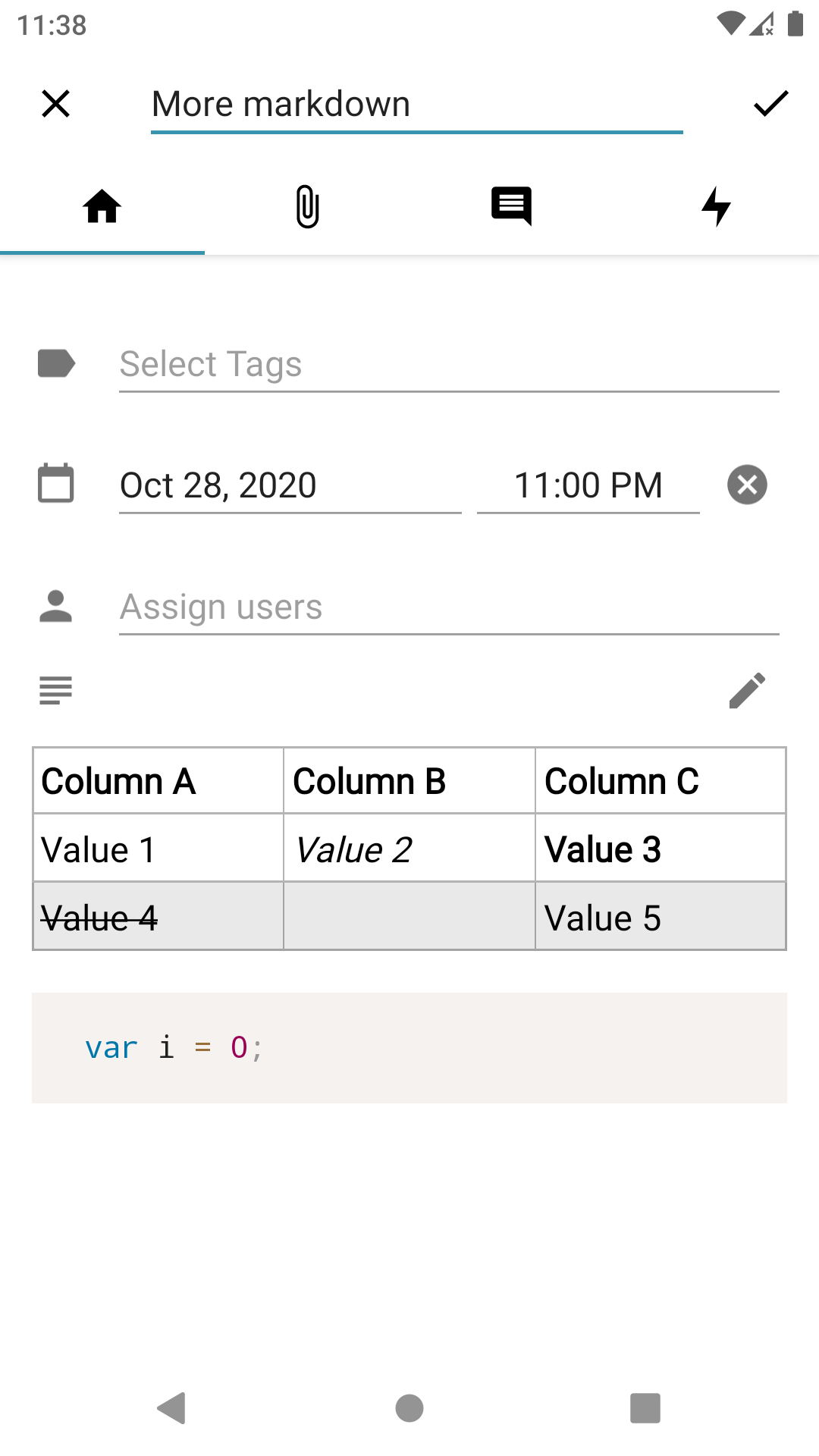Open the Assign users field

pyautogui.click(x=449, y=607)
